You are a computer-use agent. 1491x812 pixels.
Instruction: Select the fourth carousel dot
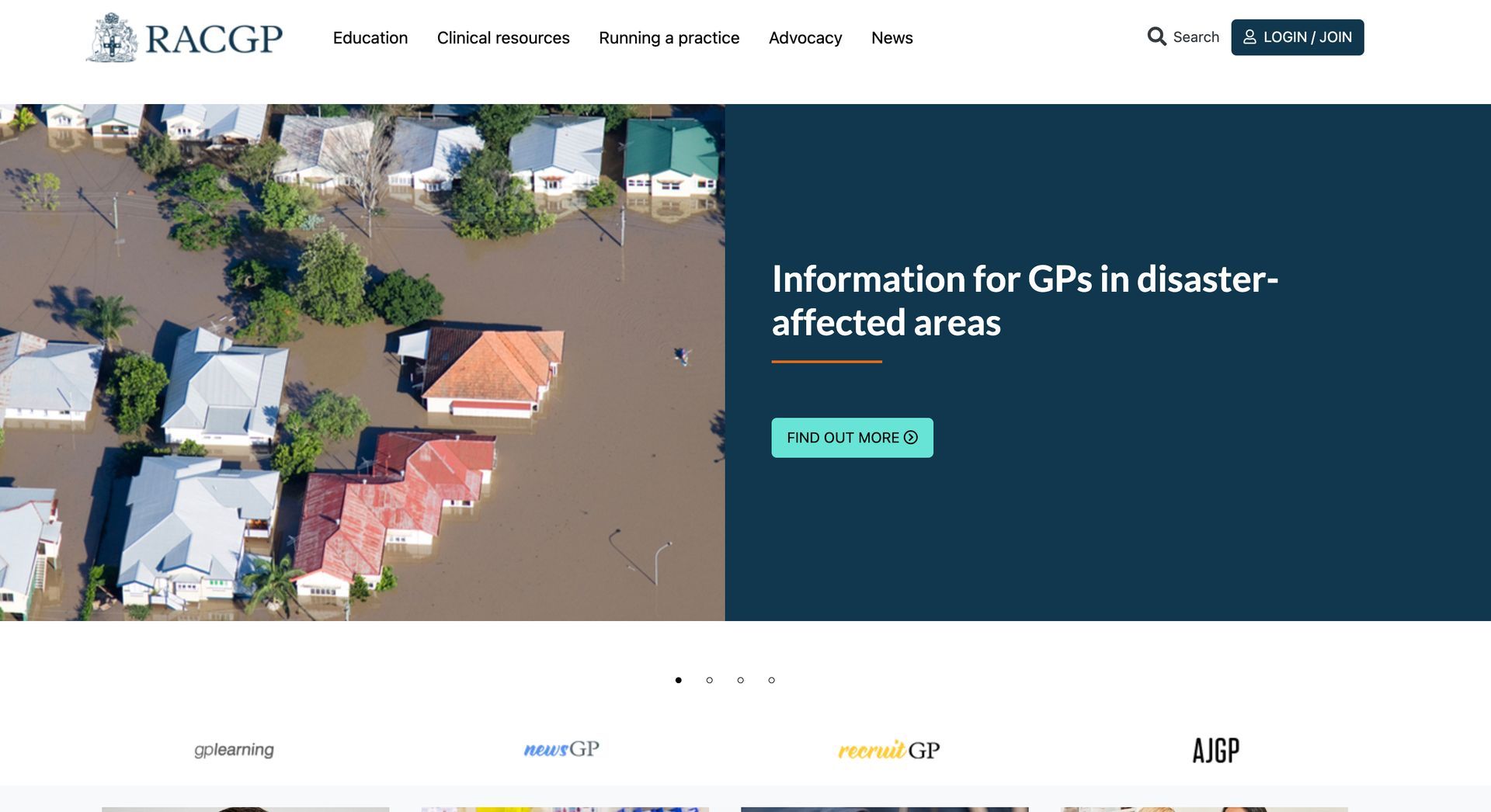coord(772,680)
